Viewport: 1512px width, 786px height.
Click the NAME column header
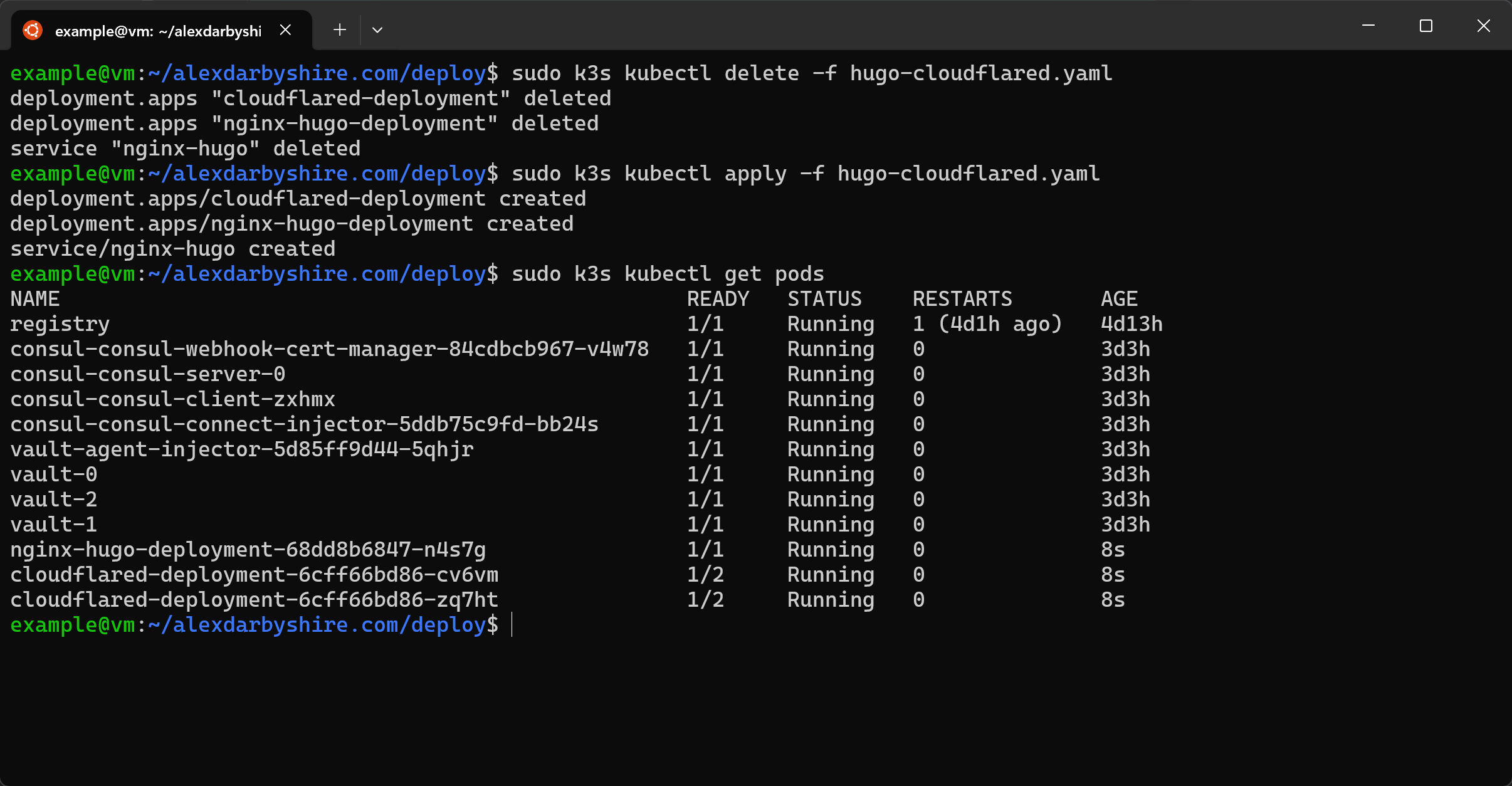click(x=35, y=299)
